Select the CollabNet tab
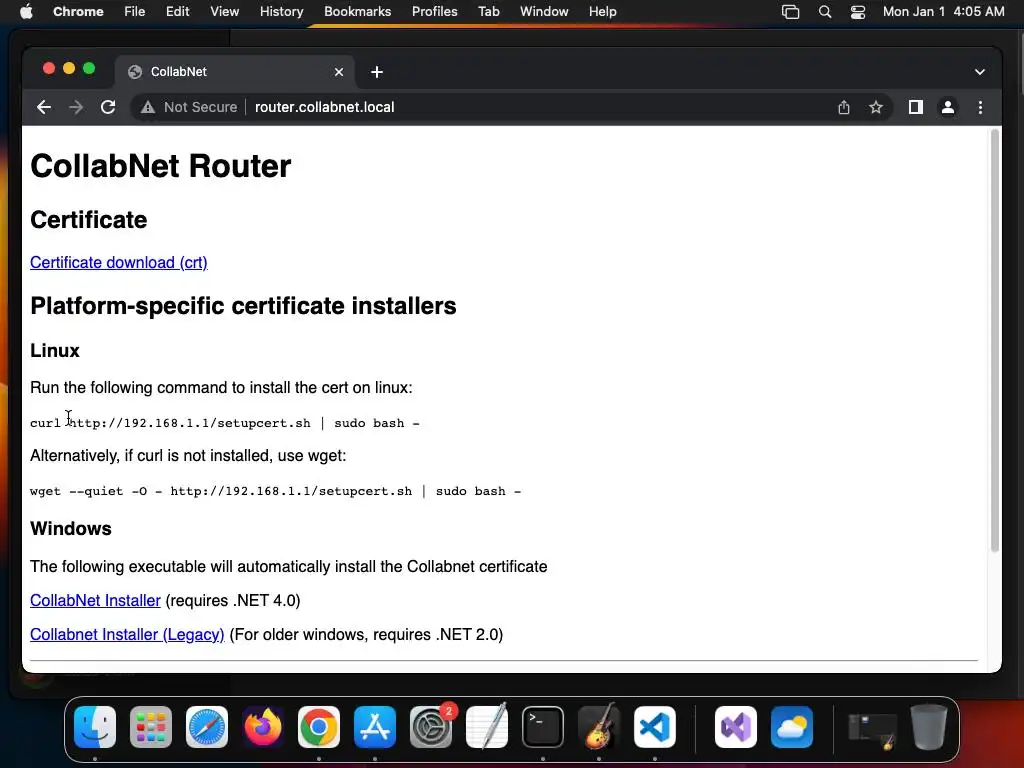The image size is (1024, 768). tap(235, 72)
